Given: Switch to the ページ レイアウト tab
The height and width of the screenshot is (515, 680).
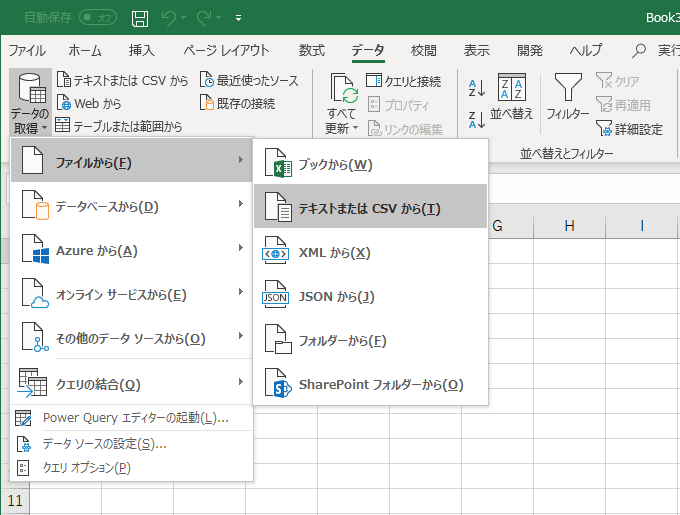Looking at the screenshot, I should pos(226,51).
